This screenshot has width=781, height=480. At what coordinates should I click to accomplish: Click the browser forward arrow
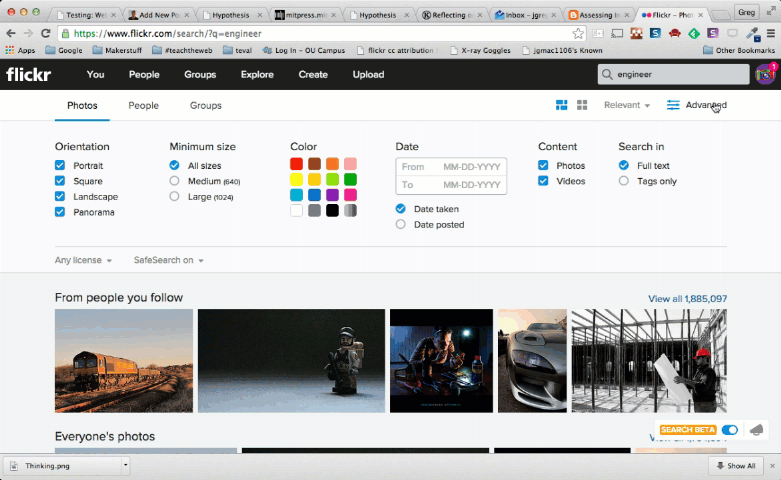click(28, 33)
